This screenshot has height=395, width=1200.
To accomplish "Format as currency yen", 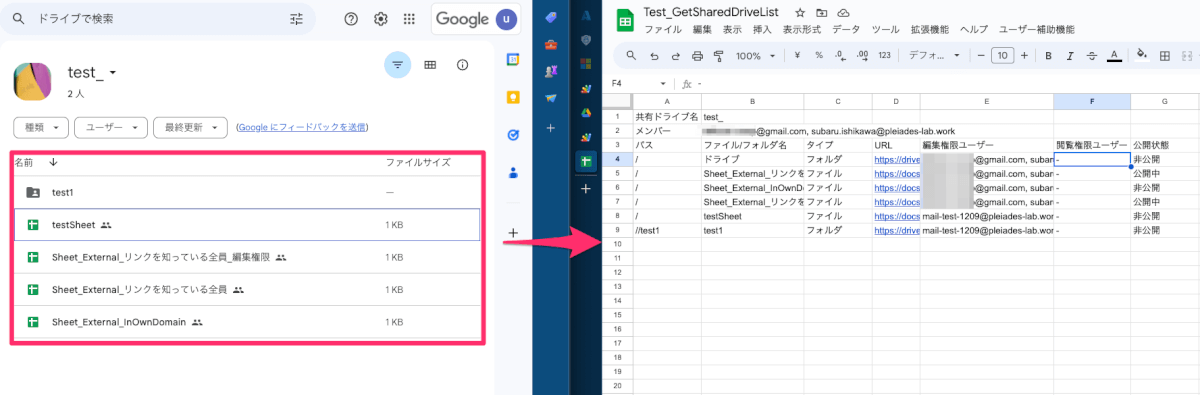I will click(x=796, y=56).
